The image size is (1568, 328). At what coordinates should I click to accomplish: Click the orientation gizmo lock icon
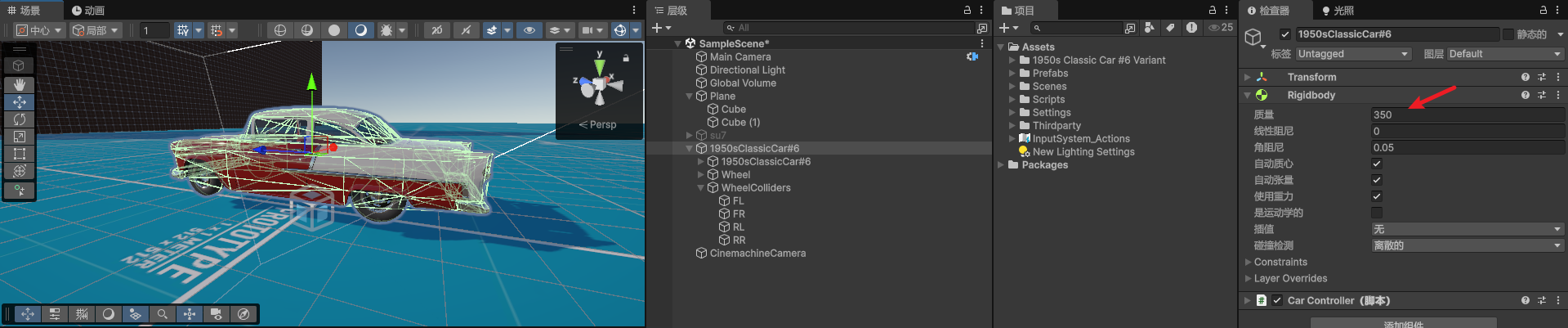point(626,58)
